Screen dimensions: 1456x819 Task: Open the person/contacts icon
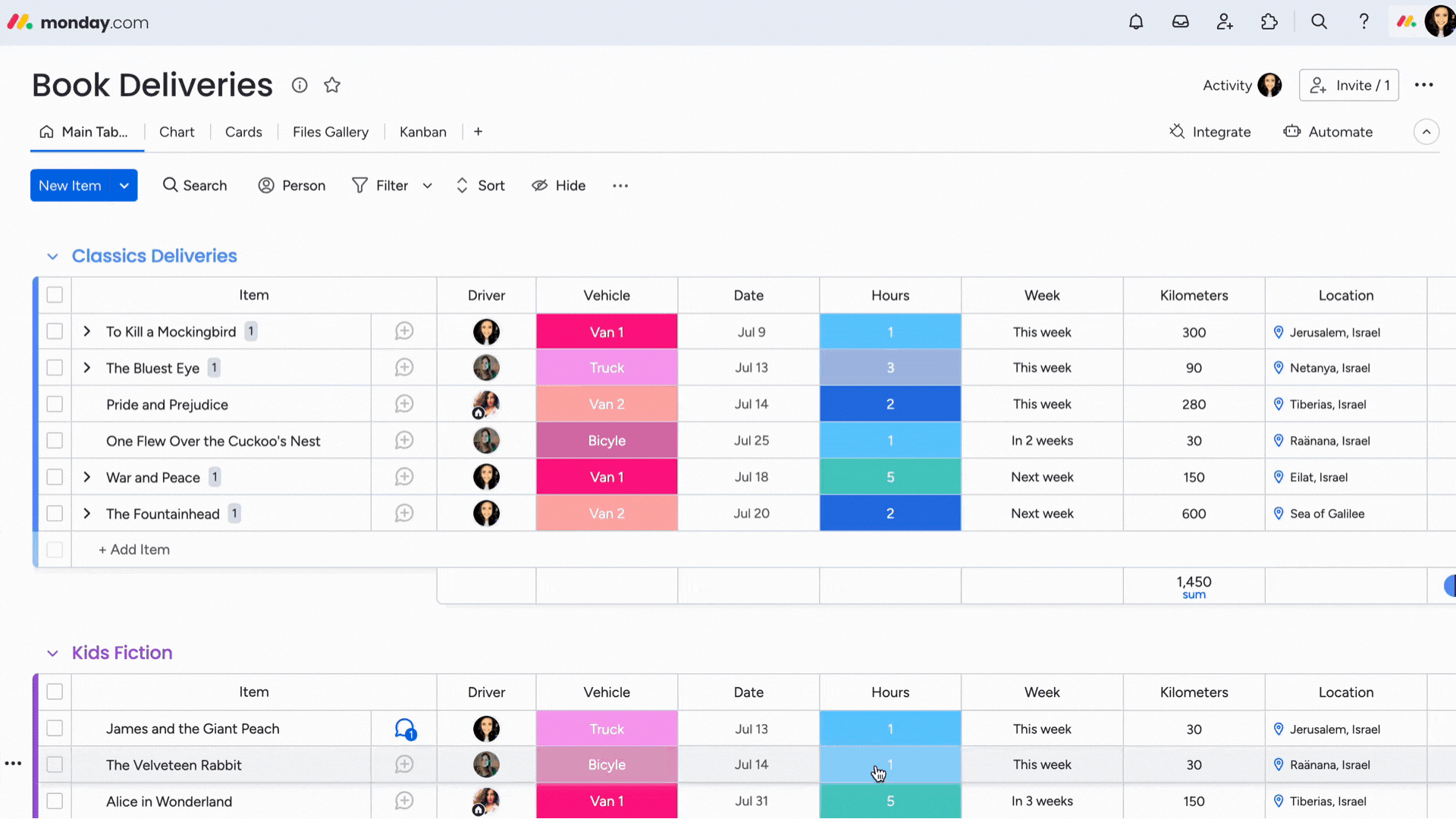point(1225,22)
